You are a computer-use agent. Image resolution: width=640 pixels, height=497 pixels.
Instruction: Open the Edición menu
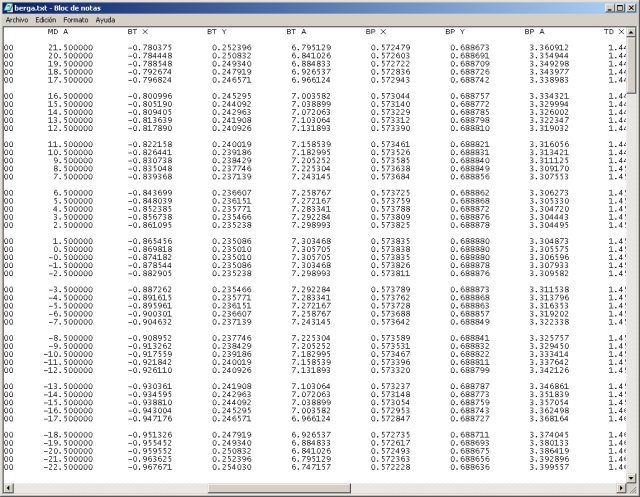pos(45,19)
